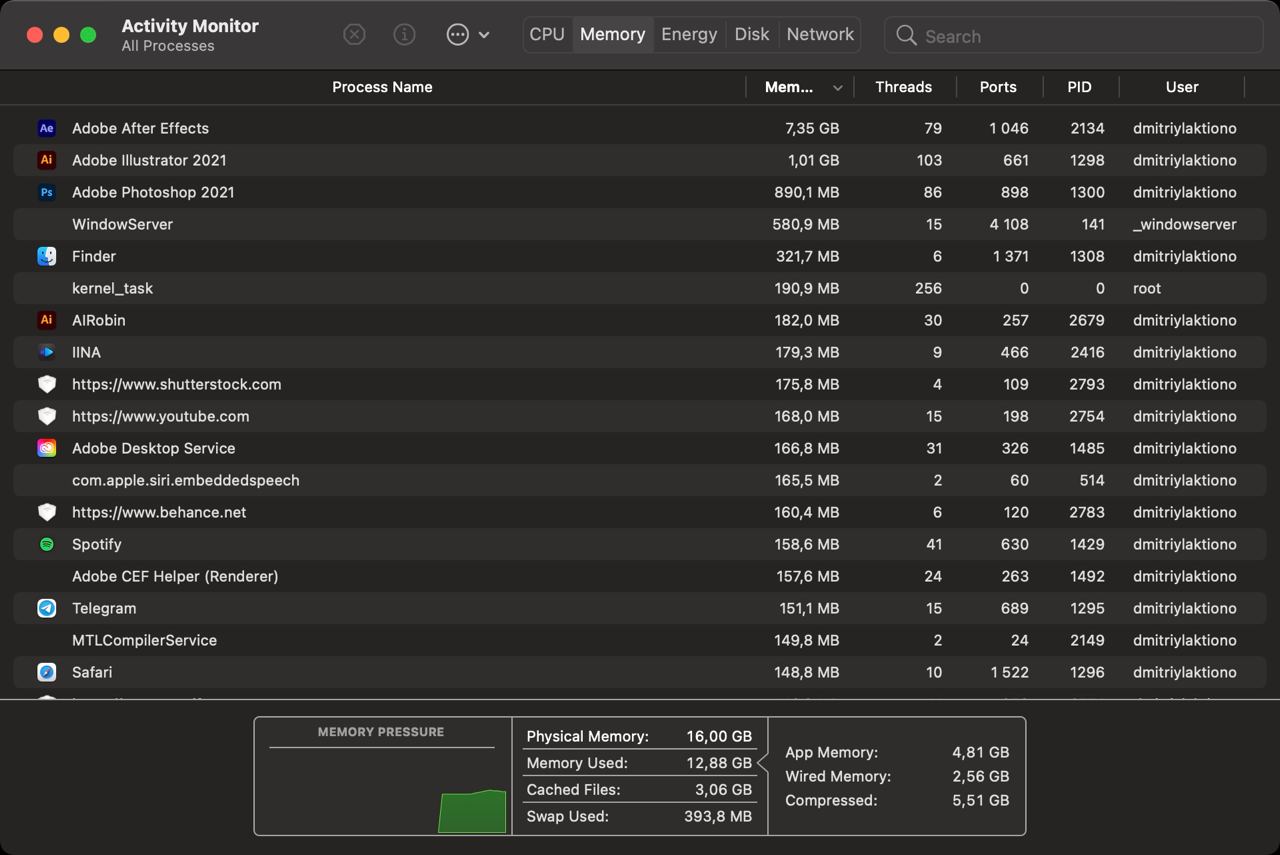Image resolution: width=1280 pixels, height=855 pixels.
Task: Click the Adobe Photoshop 2021 icon
Action: (x=46, y=192)
